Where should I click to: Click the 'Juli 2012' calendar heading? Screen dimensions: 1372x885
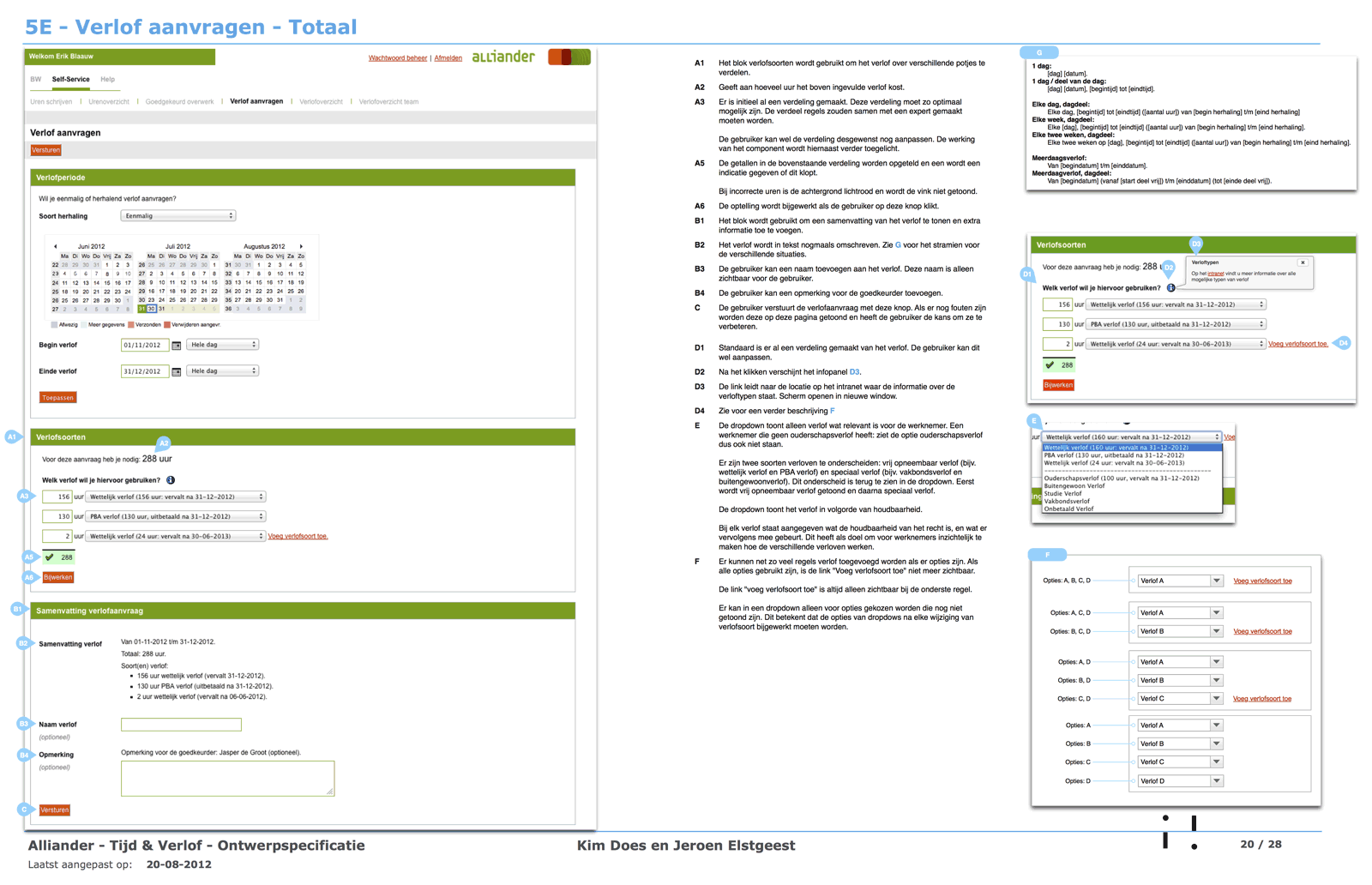coord(178,247)
